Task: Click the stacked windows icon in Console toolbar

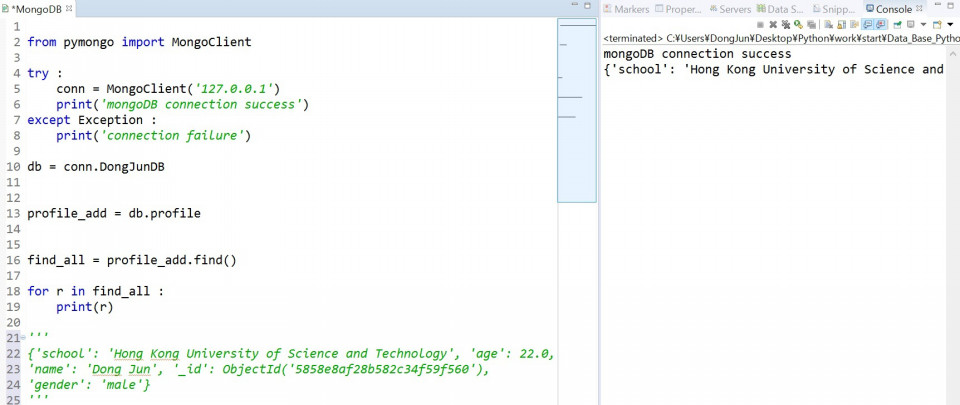Action: point(811,24)
